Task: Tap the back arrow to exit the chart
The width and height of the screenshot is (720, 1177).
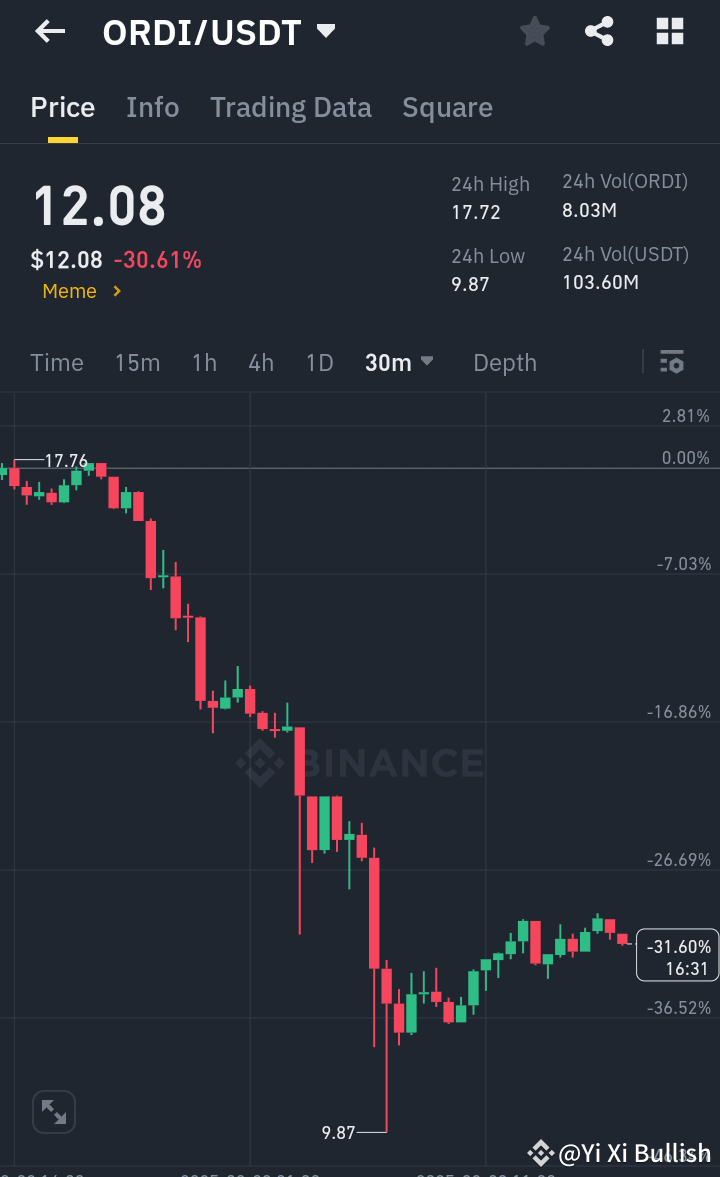Action: click(48, 31)
